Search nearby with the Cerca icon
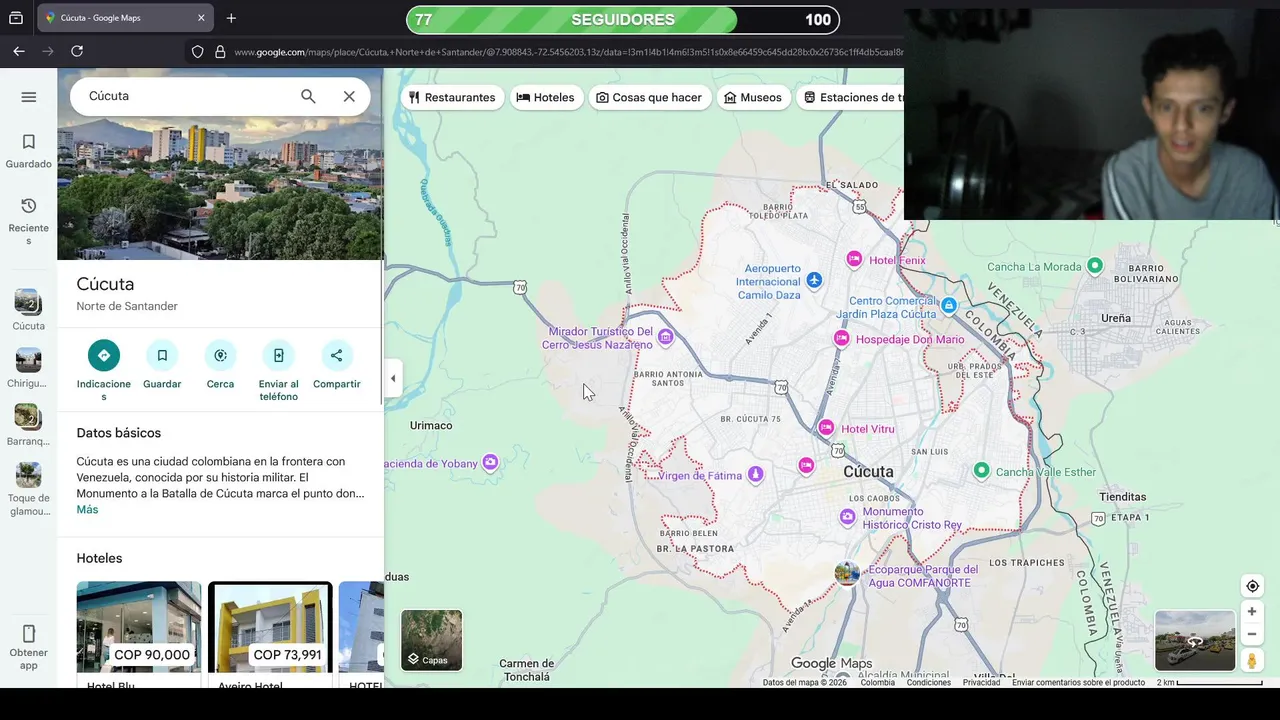The width and height of the screenshot is (1280, 720). point(220,355)
